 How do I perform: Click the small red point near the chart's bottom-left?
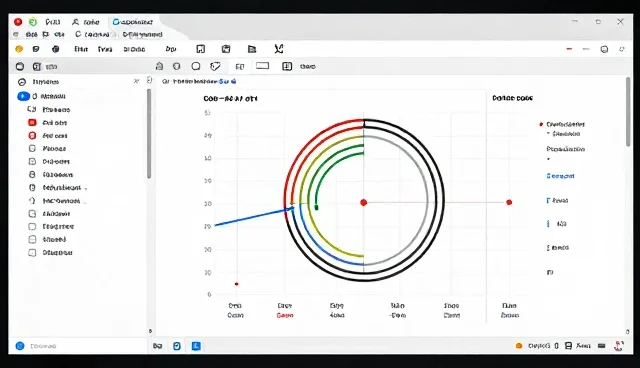(x=236, y=284)
